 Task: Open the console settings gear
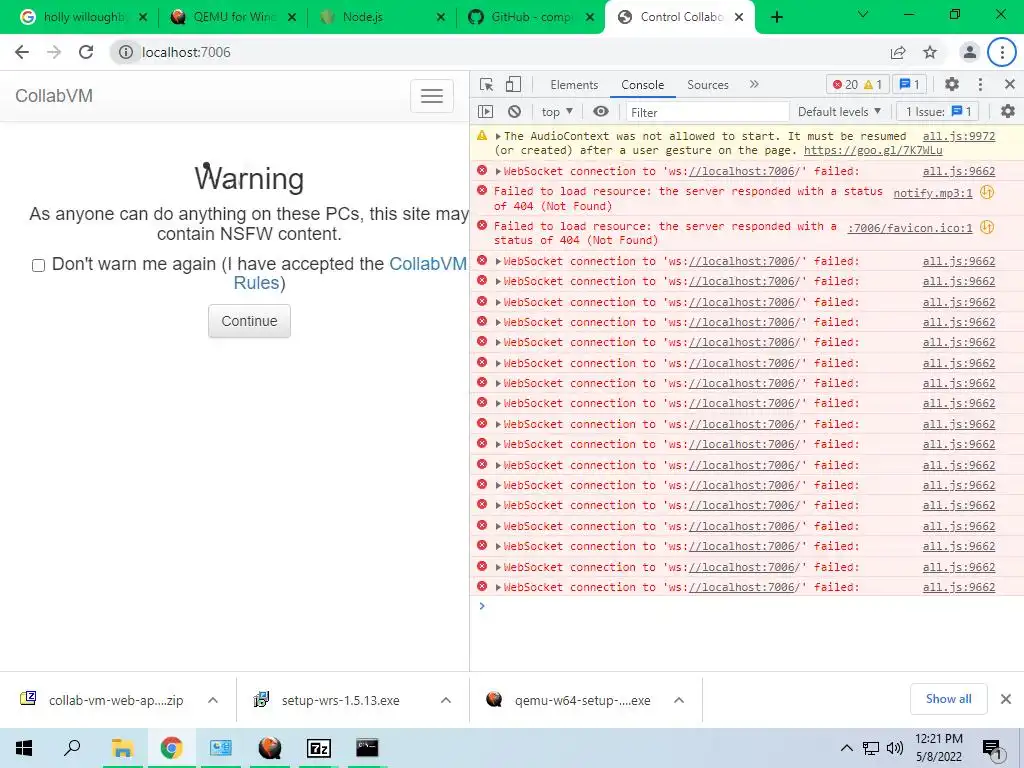[1008, 112]
